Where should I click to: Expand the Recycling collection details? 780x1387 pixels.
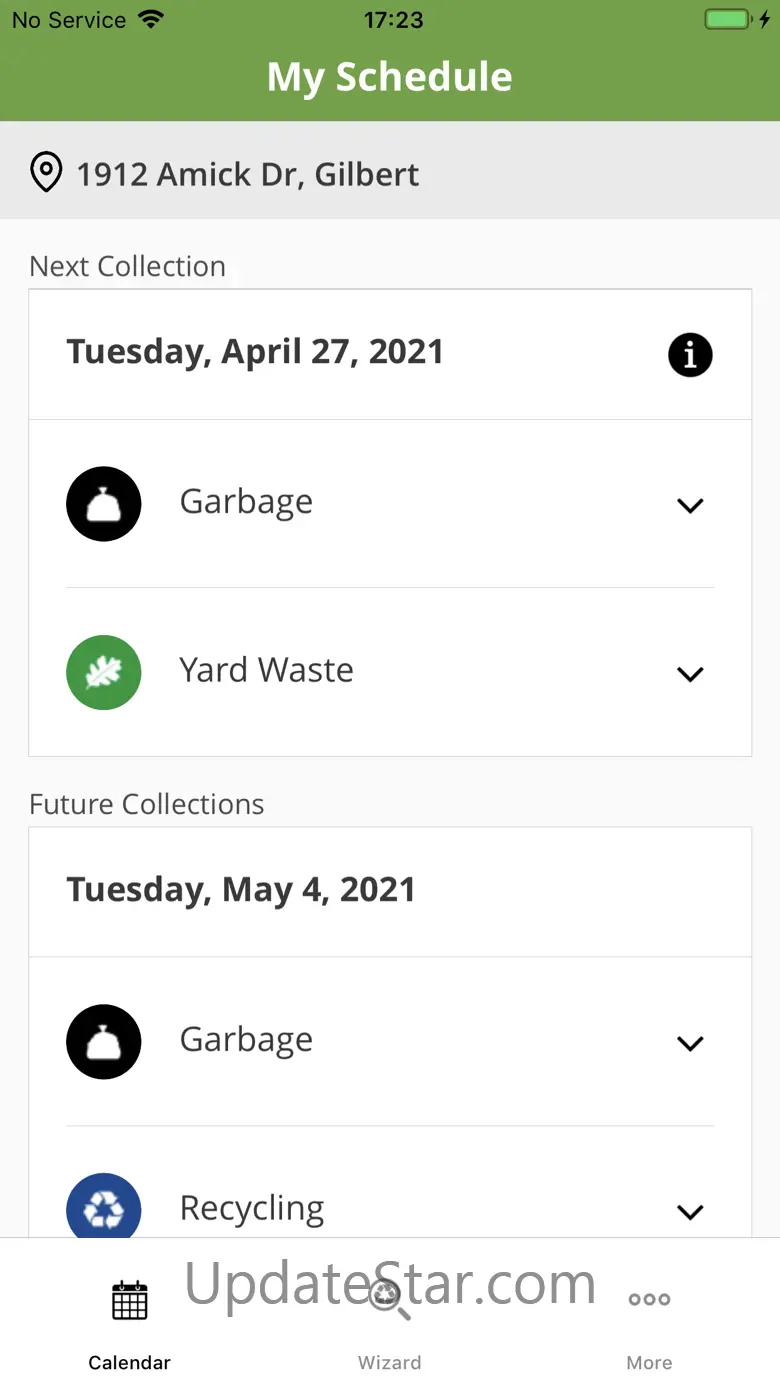(690, 1212)
